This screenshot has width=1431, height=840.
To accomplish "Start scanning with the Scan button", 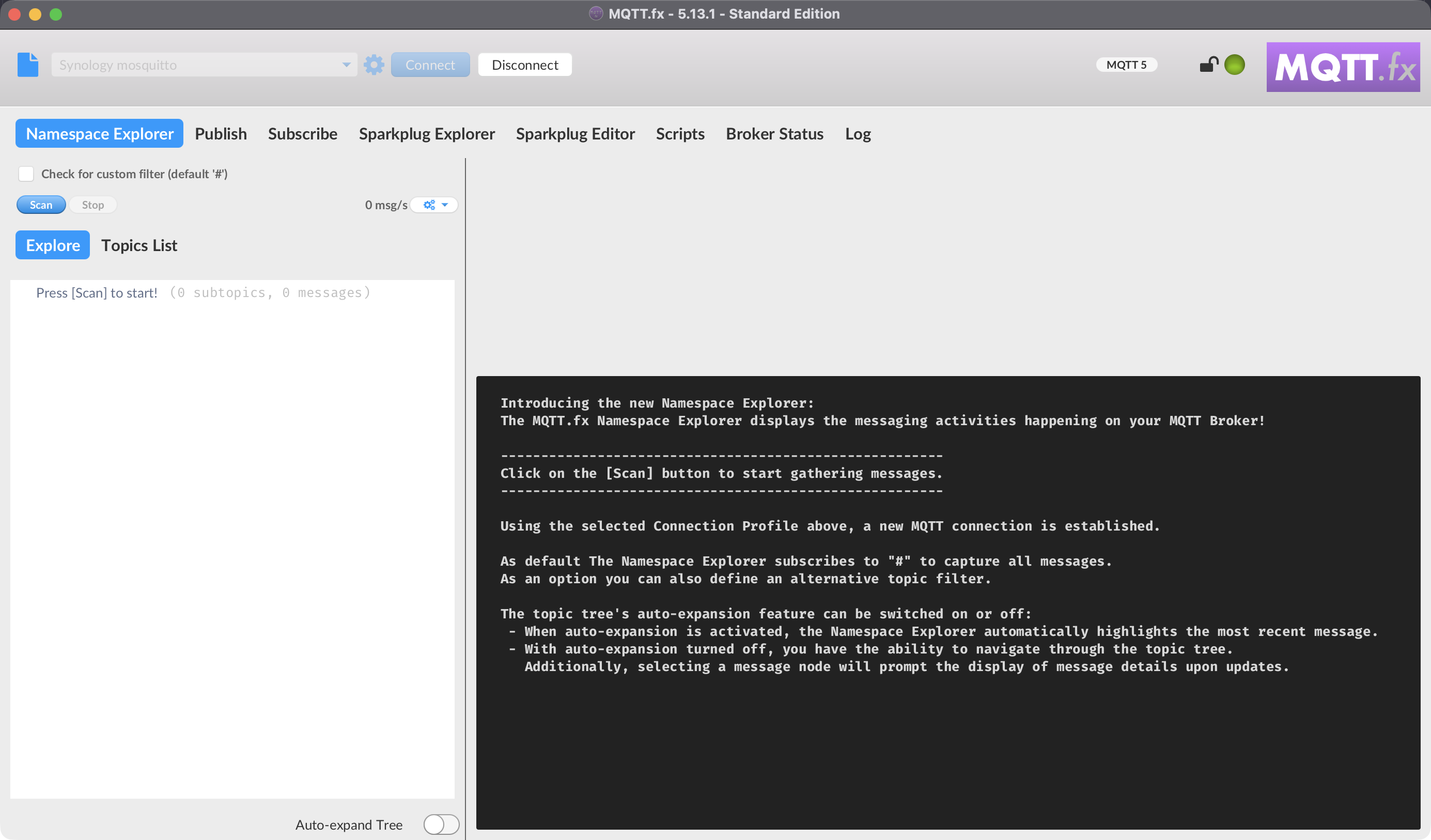I will click(x=41, y=205).
